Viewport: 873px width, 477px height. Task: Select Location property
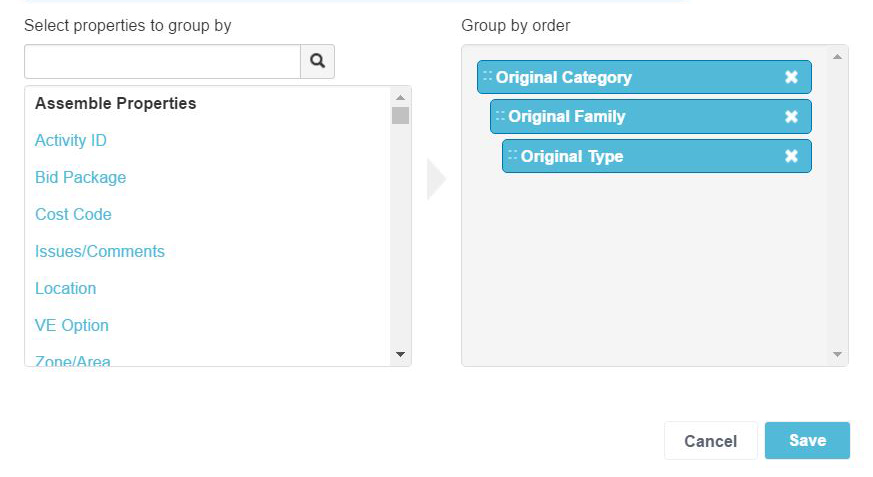[66, 288]
